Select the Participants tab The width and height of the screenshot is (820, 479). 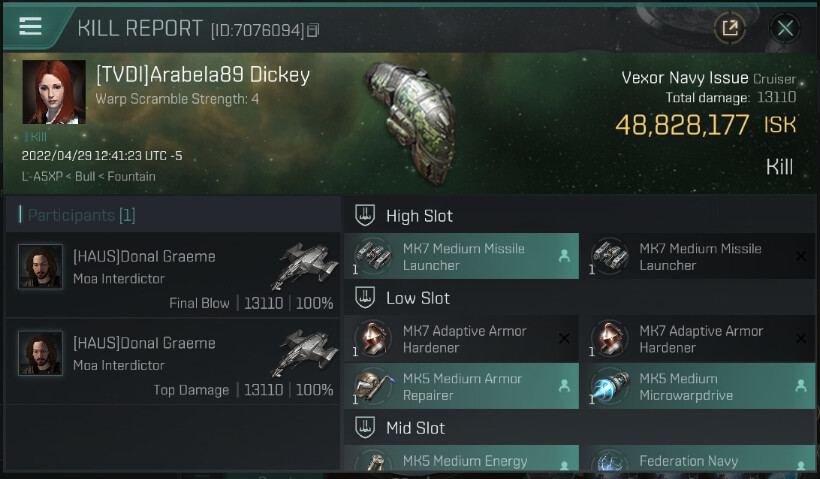[78, 215]
